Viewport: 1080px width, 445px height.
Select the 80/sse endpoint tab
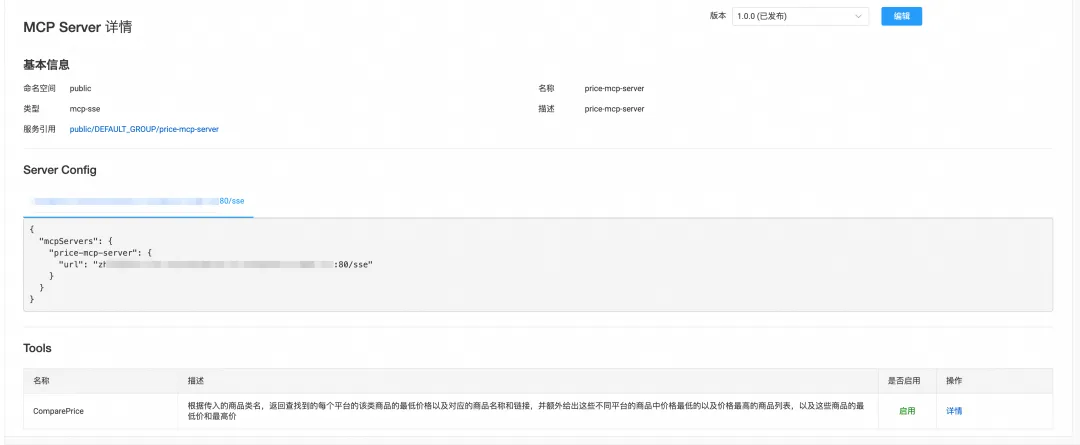(138, 201)
